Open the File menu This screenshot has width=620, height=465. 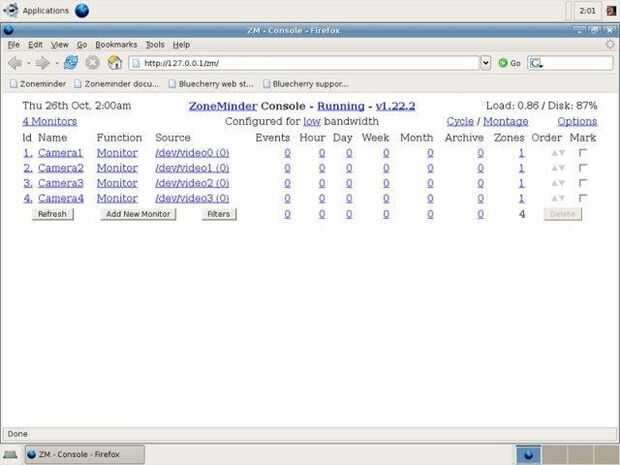(14, 45)
